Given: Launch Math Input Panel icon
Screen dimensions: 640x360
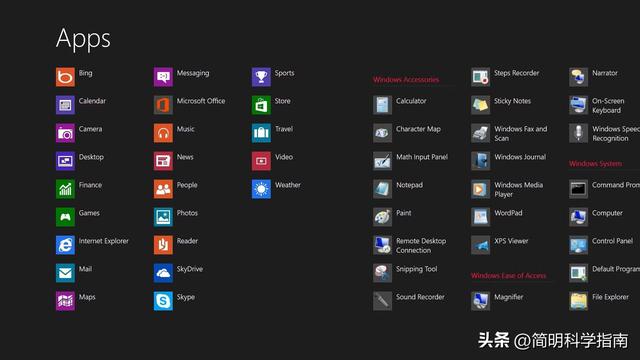Looking at the screenshot, I should (x=382, y=161).
